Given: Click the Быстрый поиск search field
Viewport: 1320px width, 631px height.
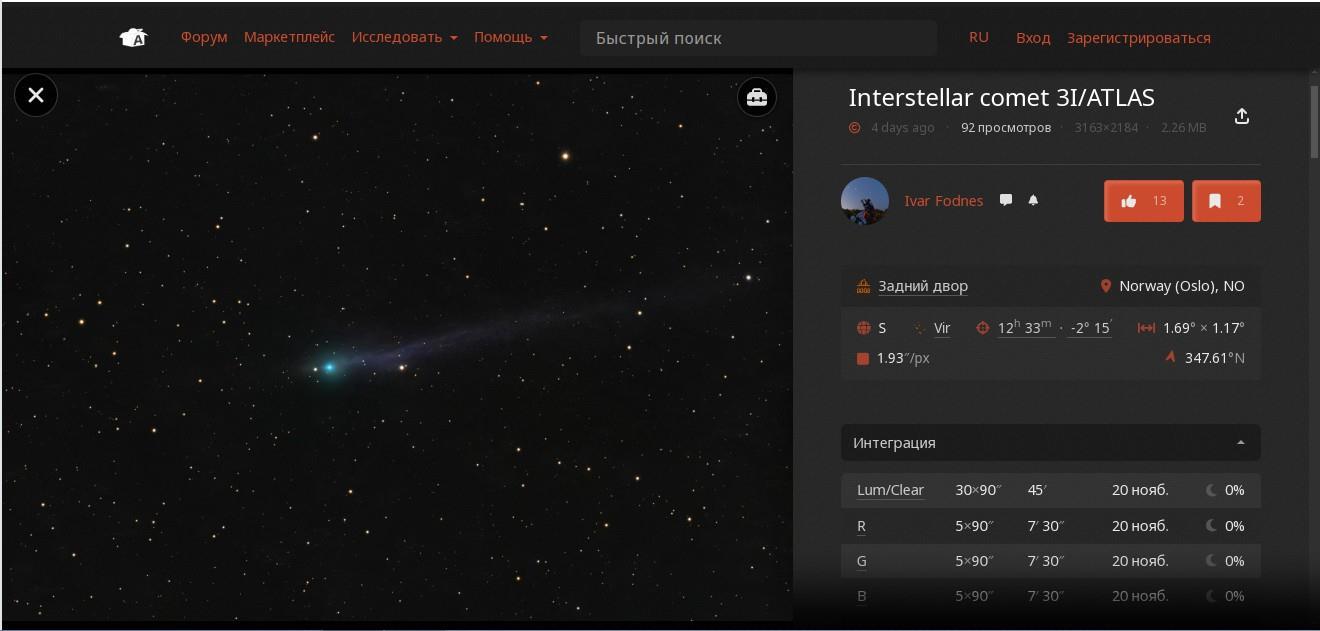Looking at the screenshot, I should pos(758,38).
